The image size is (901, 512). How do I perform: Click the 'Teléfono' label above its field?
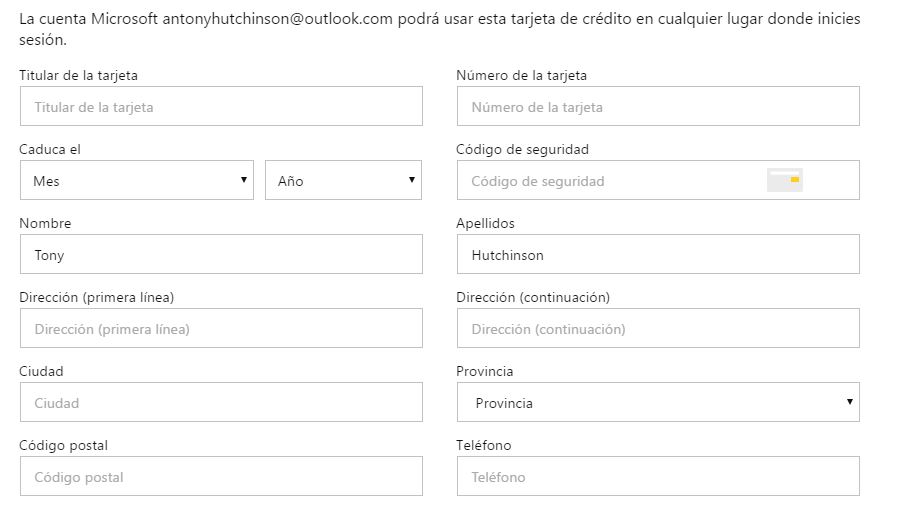tap(483, 445)
